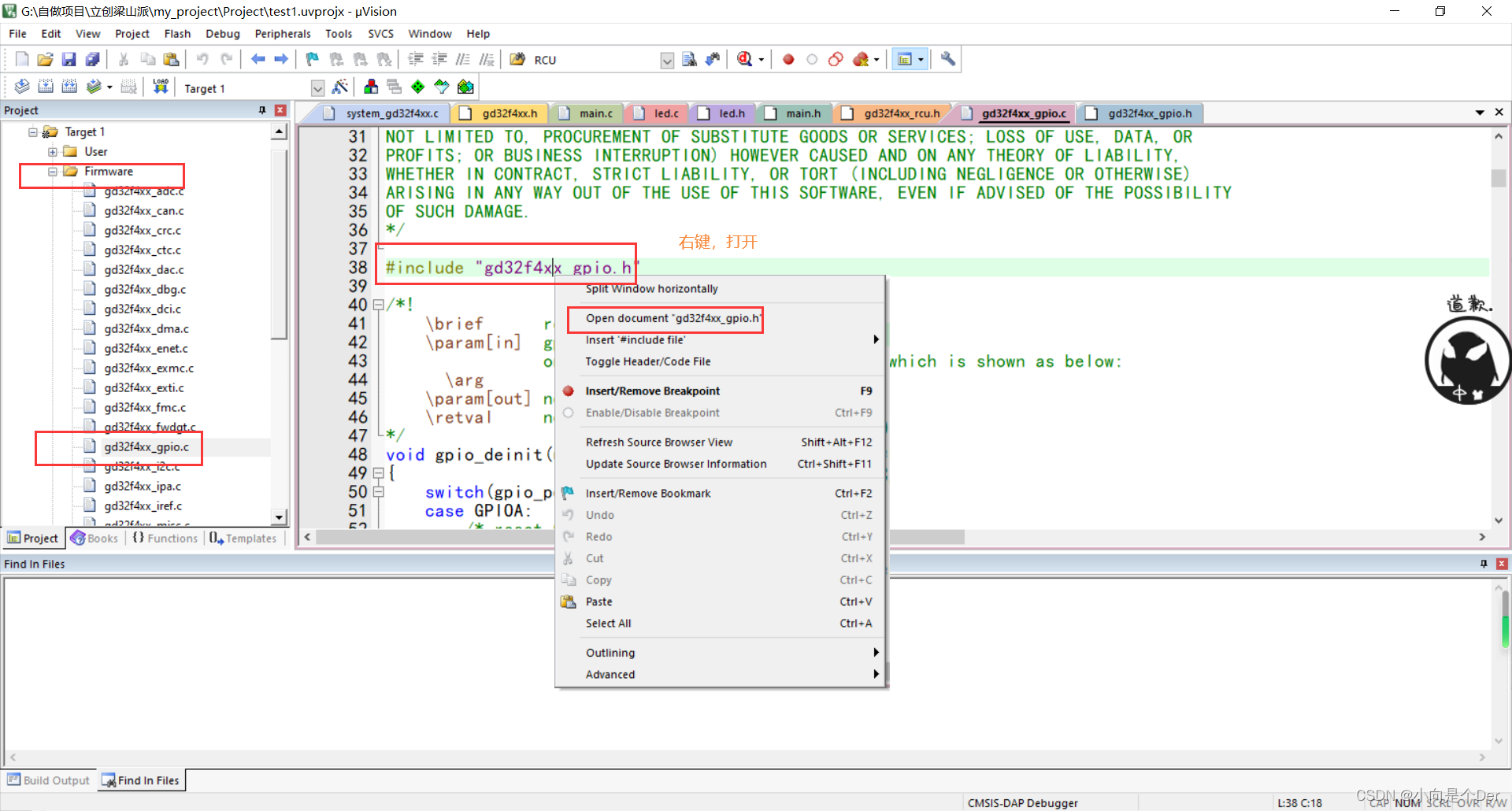Kill all breakpoints with the red x icon
This screenshot has height=811, width=1512.
pyautogui.click(x=861, y=59)
